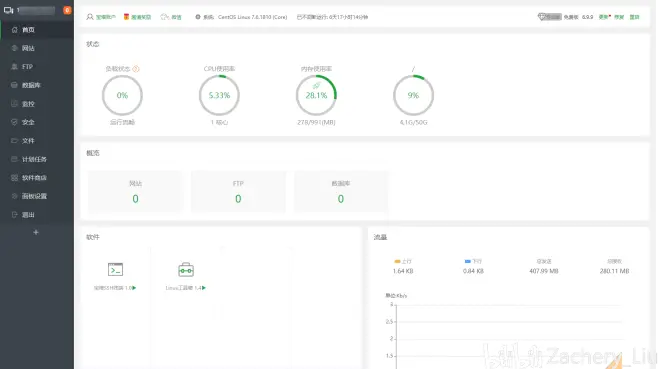Click the user account icon in top bar
The width and height of the screenshot is (660, 369).
[x=90, y=17]
